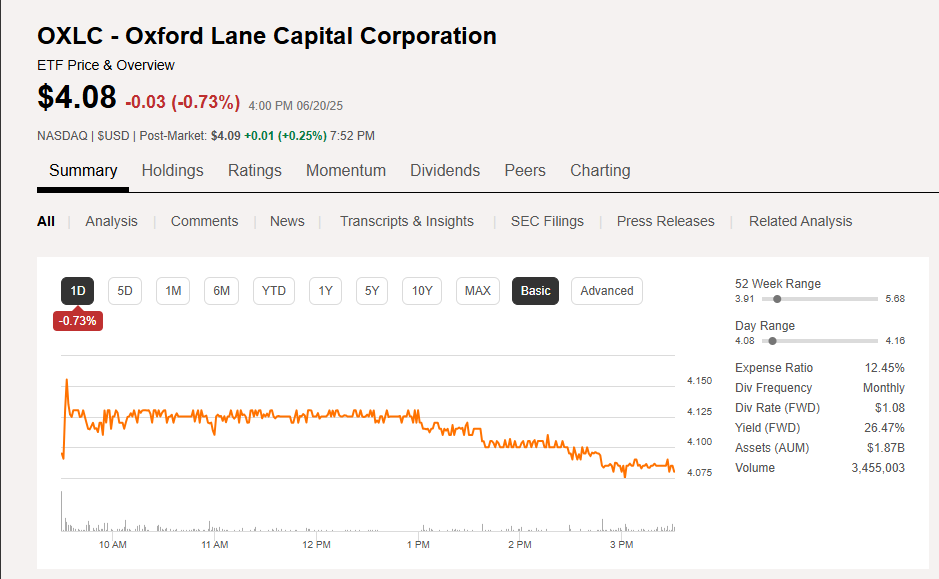View SEC Filings

547,222
